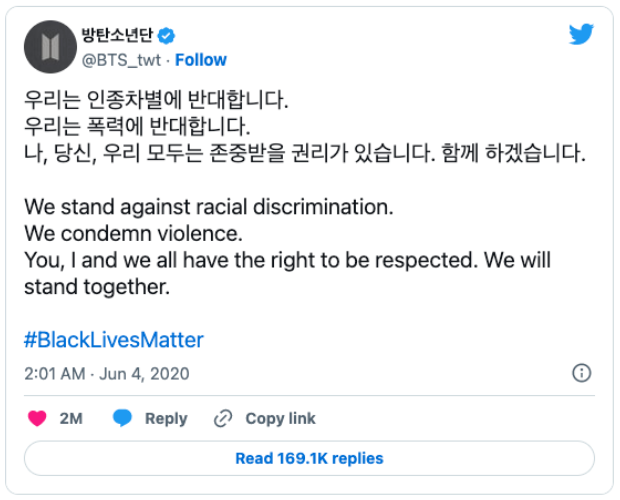620x500 pixels.
Task: Open the Jun 4, 2020 timestamp
Action: pyautogui.click(x=106, y=374)
